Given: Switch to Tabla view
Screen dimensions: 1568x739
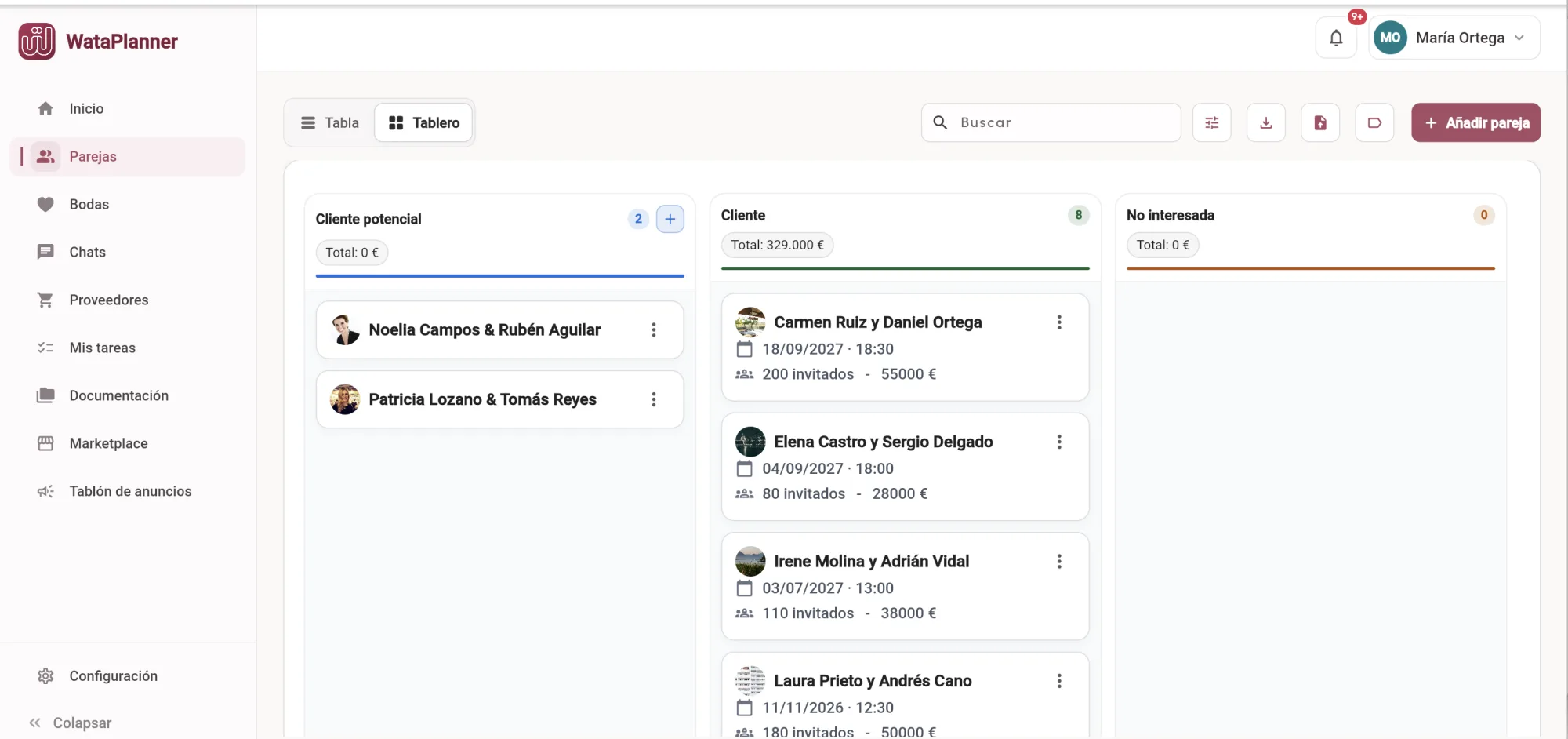Looking at the screenshot, I should coord(330,122).
